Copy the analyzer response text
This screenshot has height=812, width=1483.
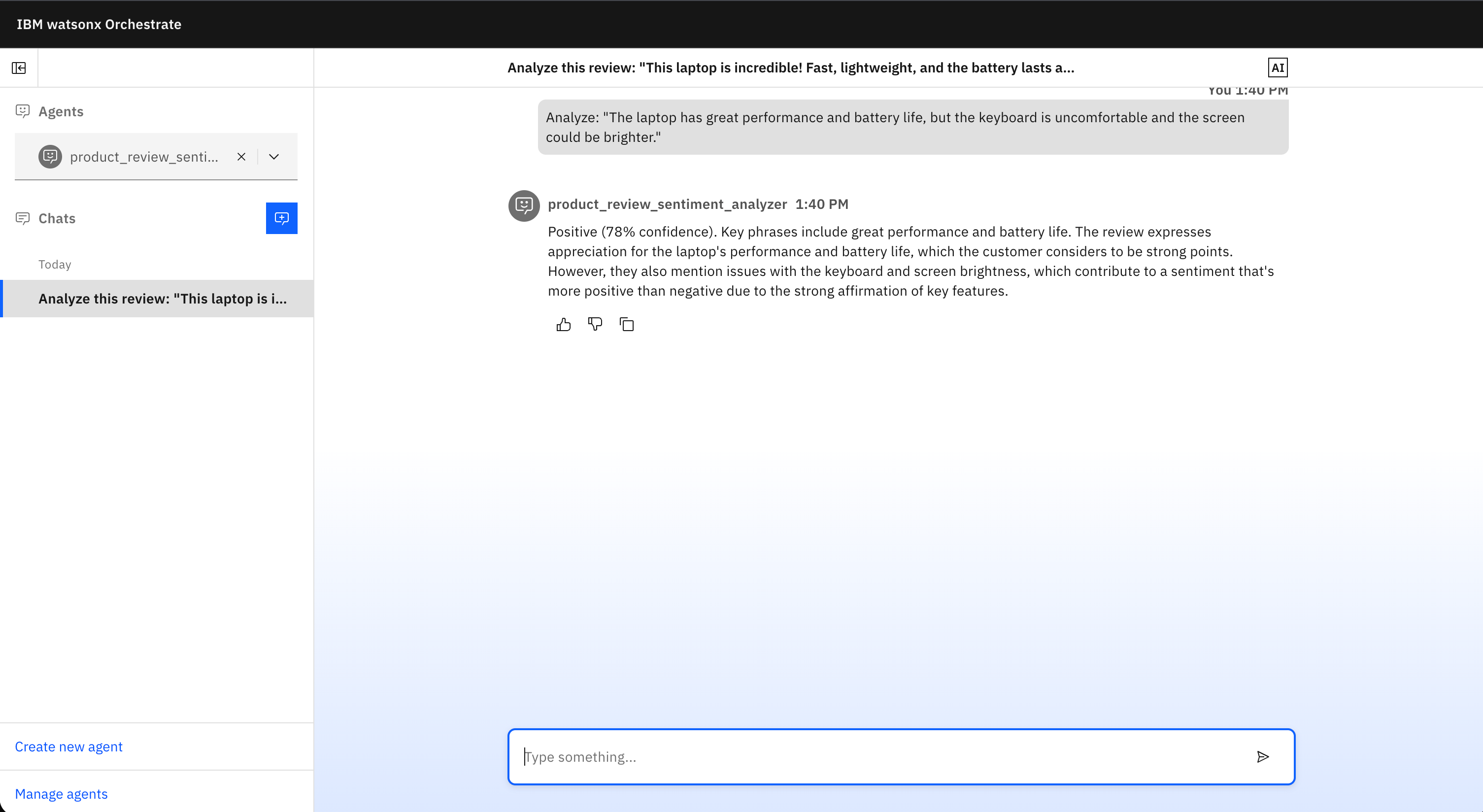tap(627, 325)
